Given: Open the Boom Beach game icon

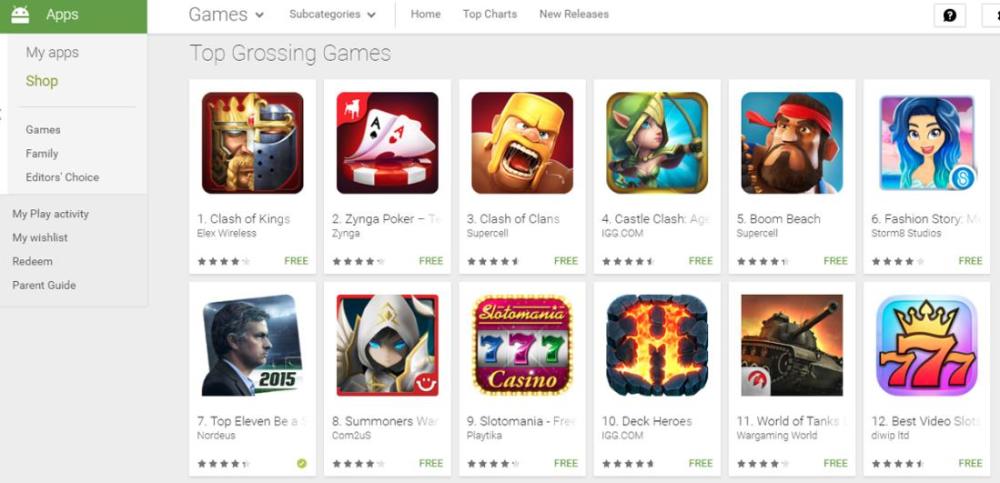Looking at the screenshot, I should (x=792, y=143).
